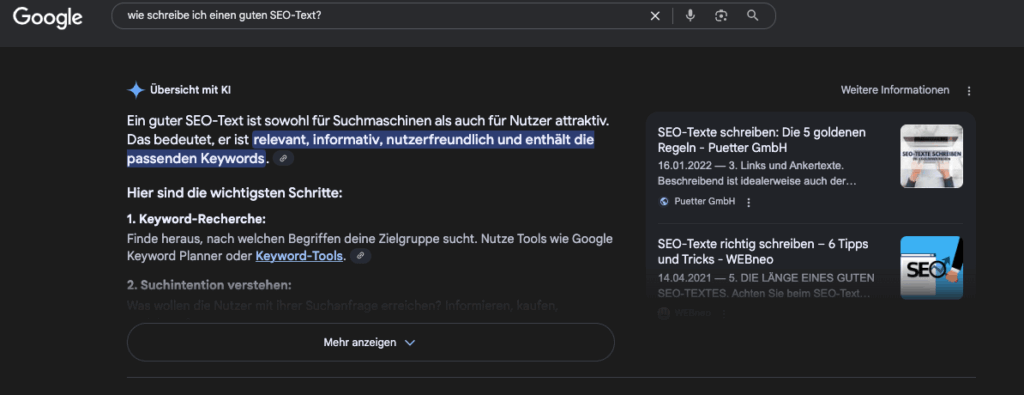Open the Puetter GmbH article thumbnail

(931, 156)
